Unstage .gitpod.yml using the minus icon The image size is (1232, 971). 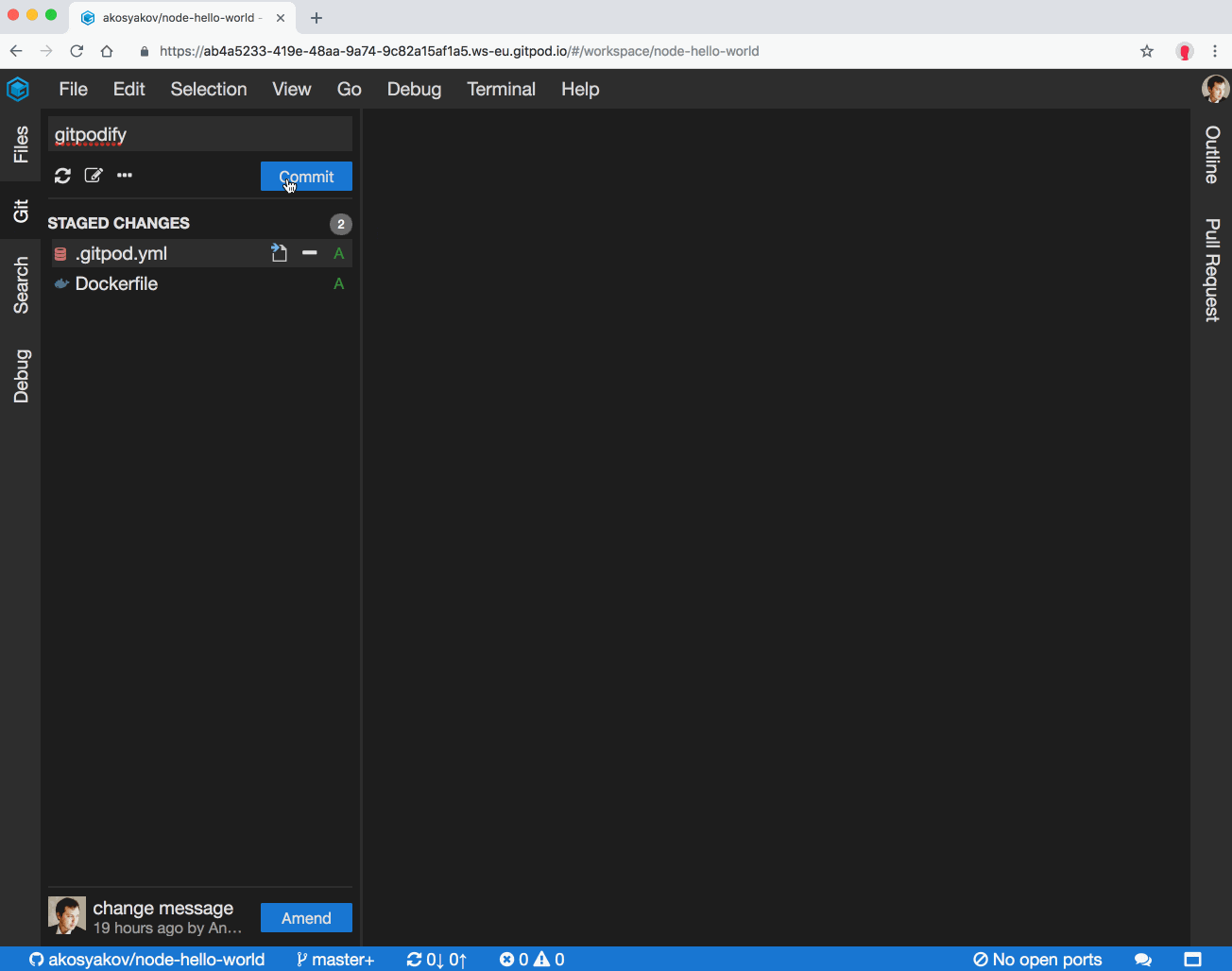308,253
